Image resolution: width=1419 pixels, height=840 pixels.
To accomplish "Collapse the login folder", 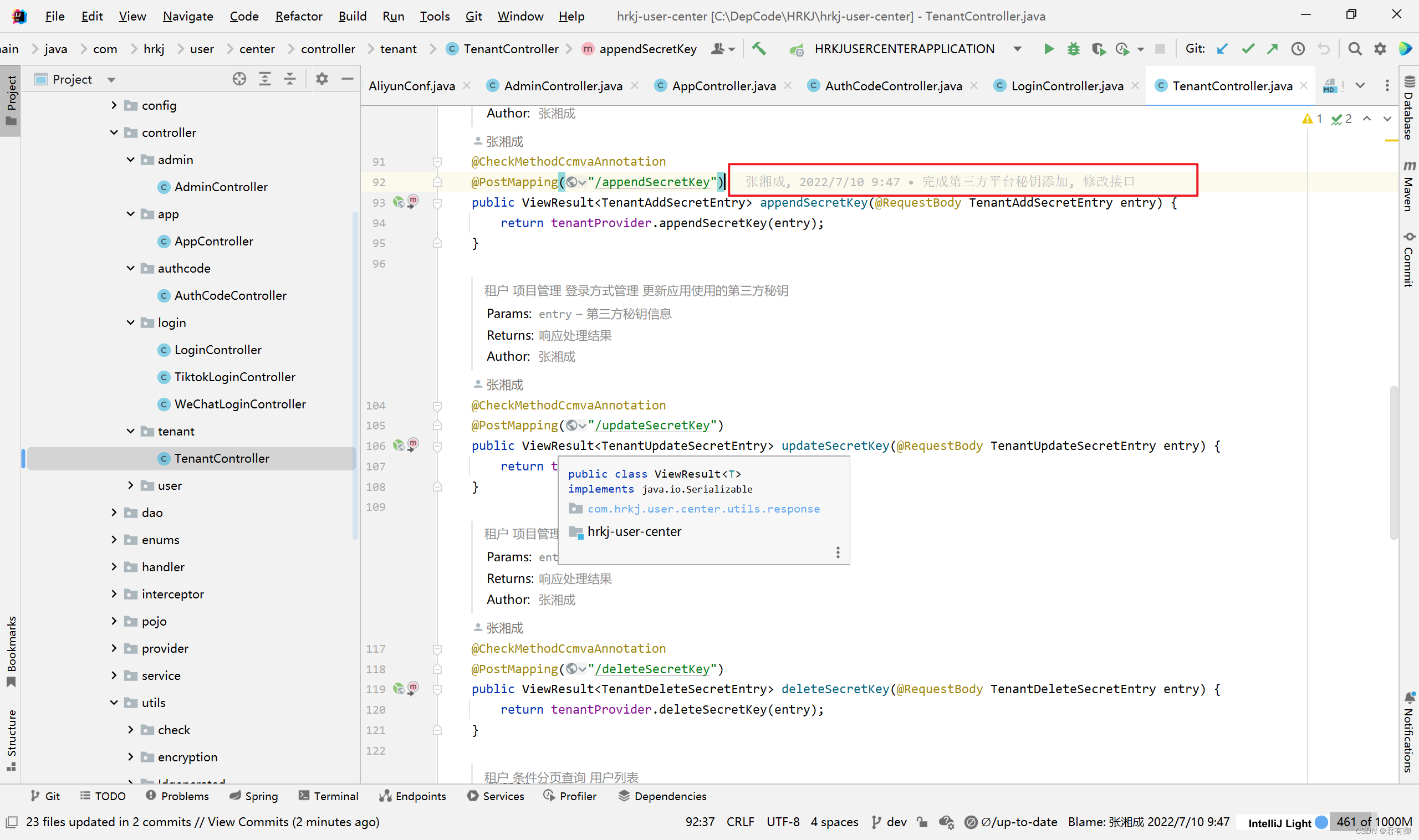I will pyautogui.click(x=130, y=322).
